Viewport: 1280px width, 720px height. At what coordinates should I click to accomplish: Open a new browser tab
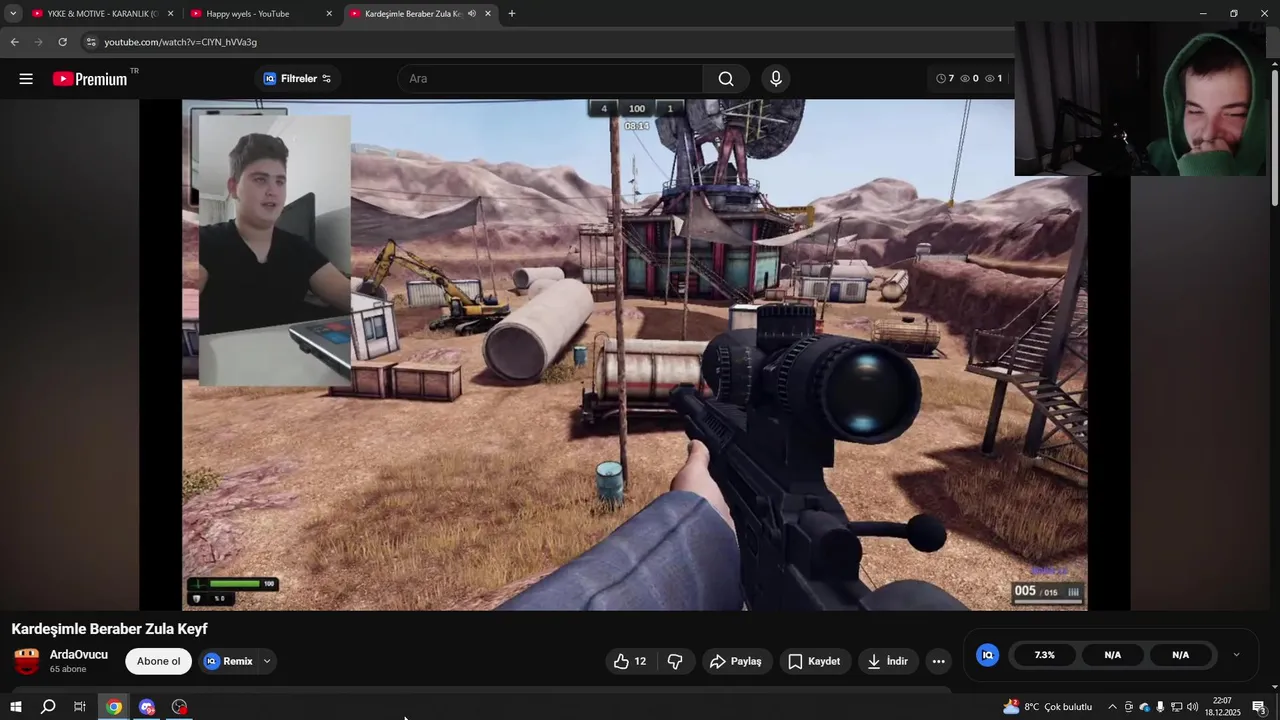pyautogui.click(x=512, y=14)
